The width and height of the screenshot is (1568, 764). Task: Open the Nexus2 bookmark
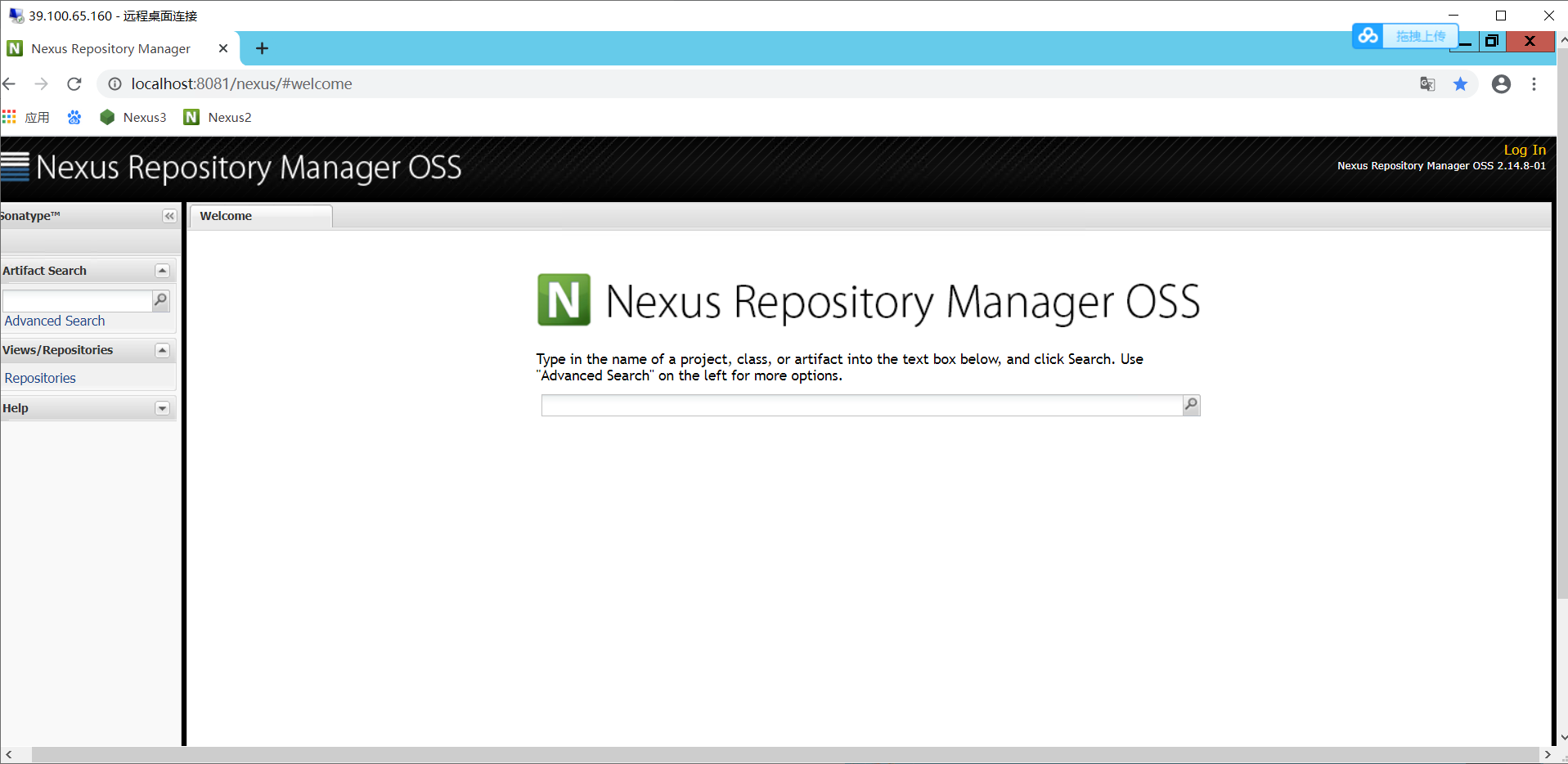[x=218, y=117]
